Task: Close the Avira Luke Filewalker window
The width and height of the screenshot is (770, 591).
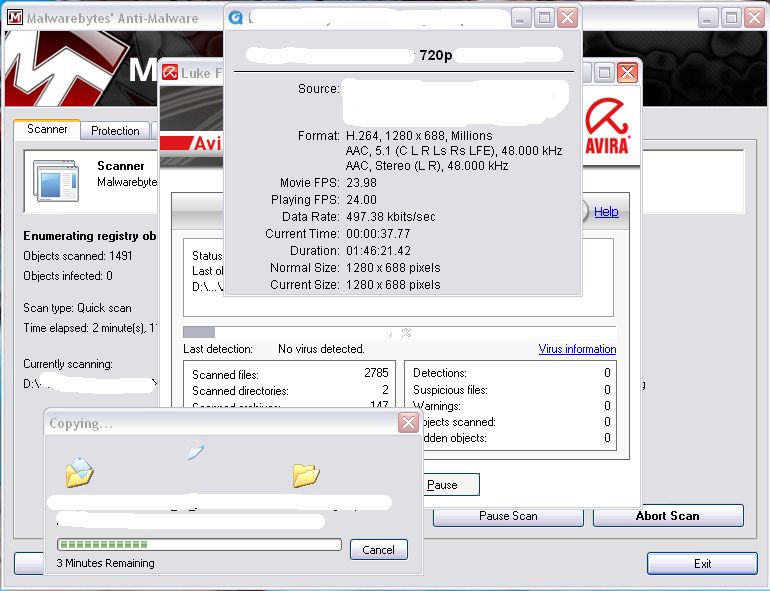Action: pos(627,73)
